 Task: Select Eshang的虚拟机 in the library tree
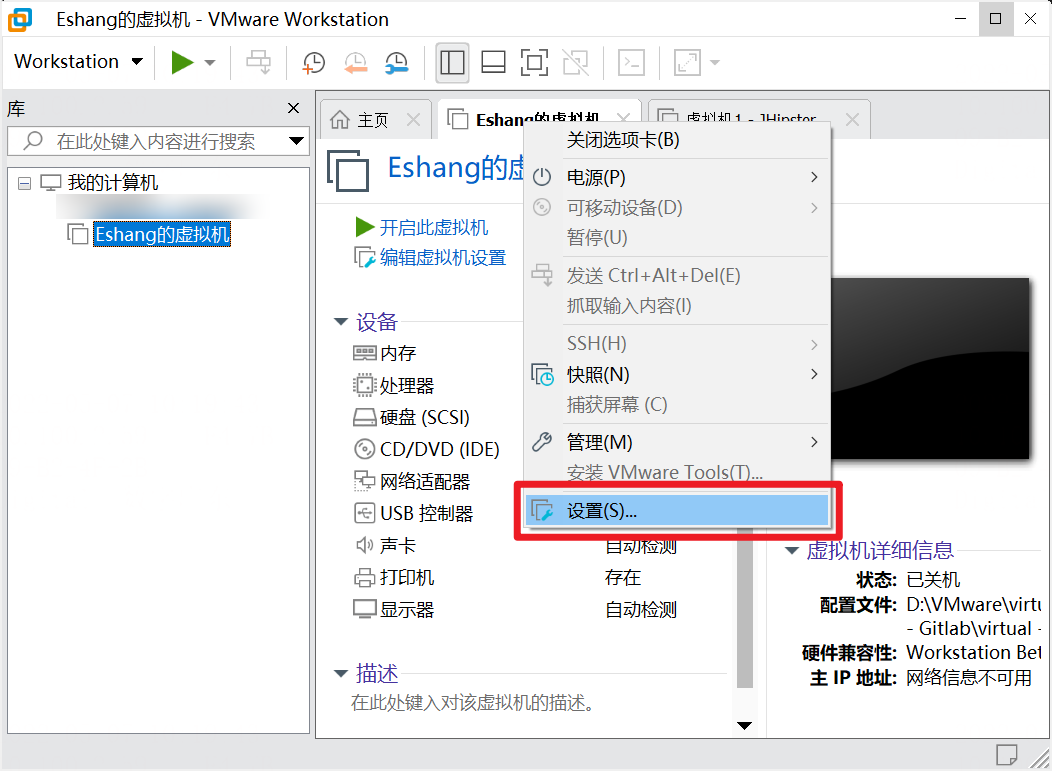[162, 234]
